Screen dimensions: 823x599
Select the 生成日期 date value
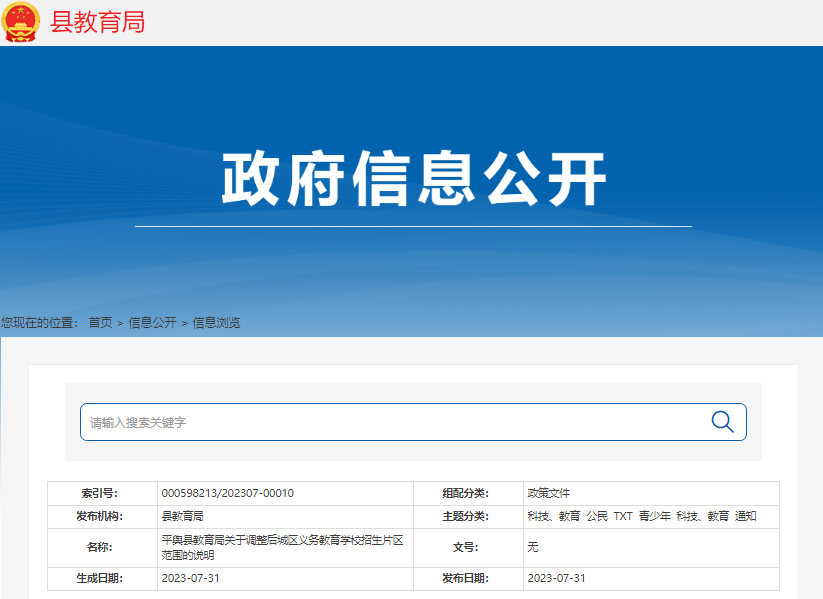(x=190, y=579)
